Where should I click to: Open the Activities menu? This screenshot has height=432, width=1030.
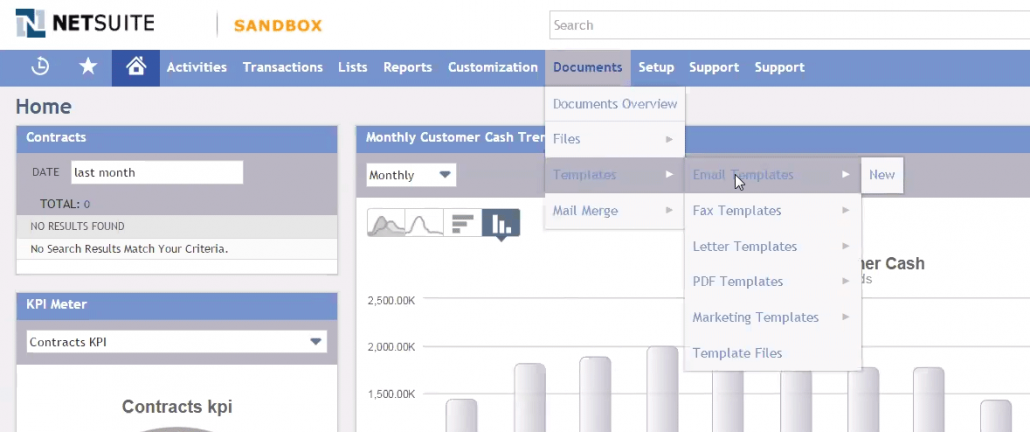[196, 67]
